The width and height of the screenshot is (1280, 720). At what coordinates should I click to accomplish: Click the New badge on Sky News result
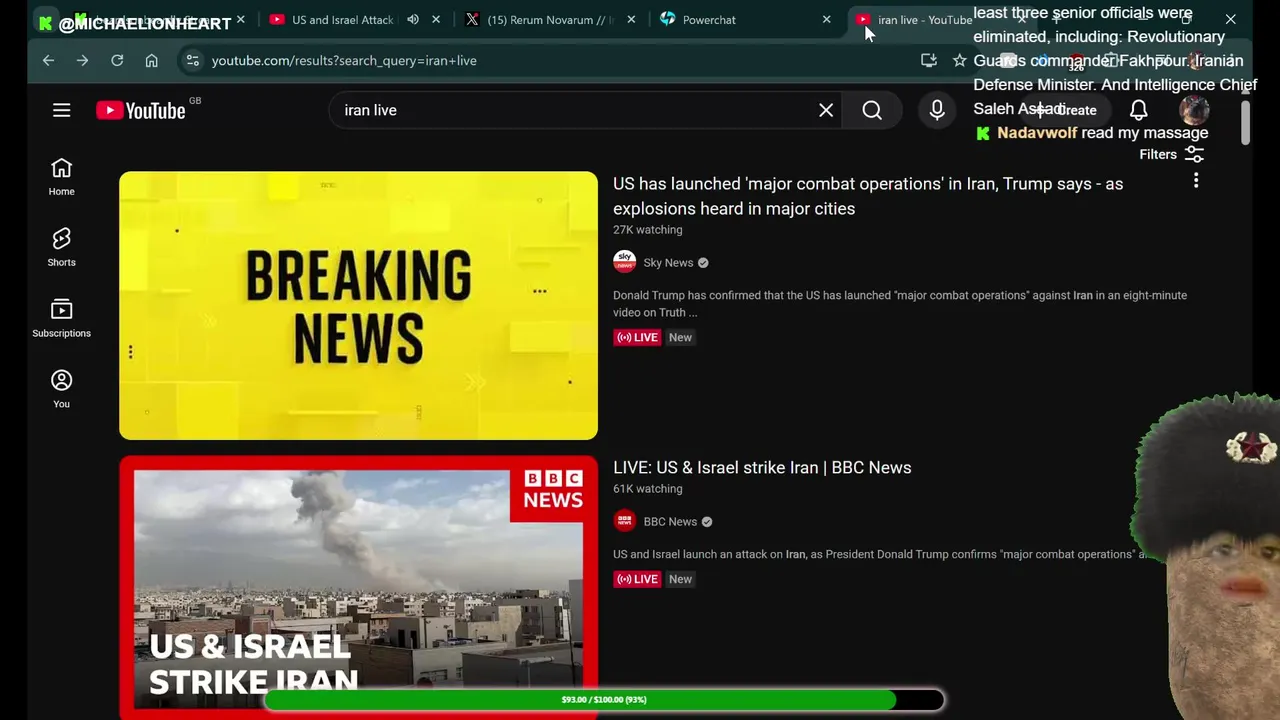(x=680, y=337)
